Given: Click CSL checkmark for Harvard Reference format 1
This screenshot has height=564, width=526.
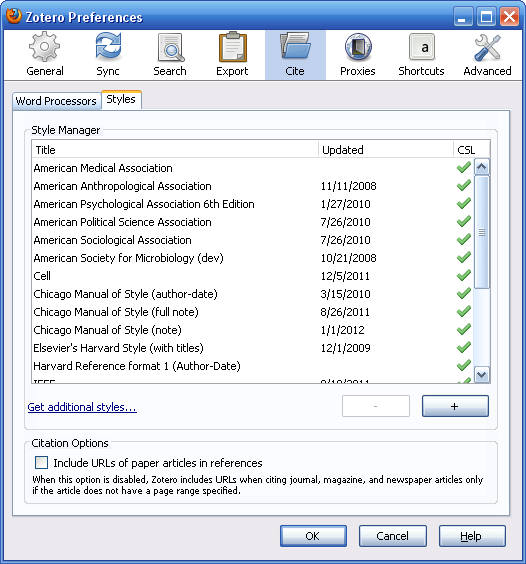Looking at the screenshot, I should (463, 365).
